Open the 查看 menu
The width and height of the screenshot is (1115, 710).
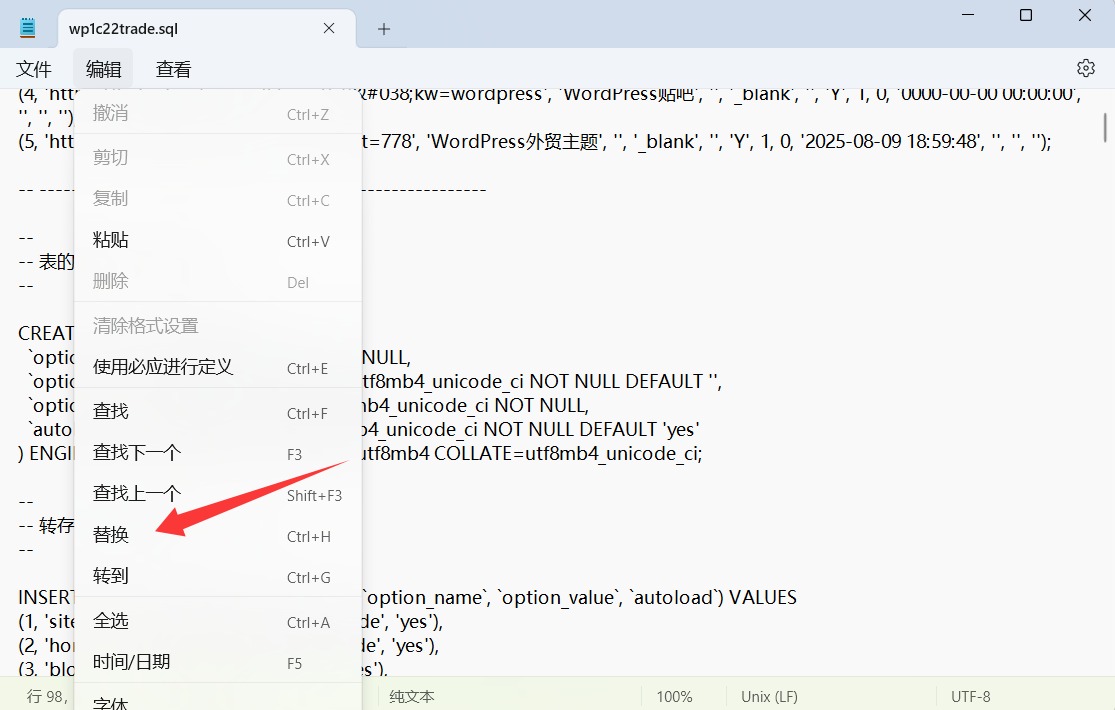point(173,69)
